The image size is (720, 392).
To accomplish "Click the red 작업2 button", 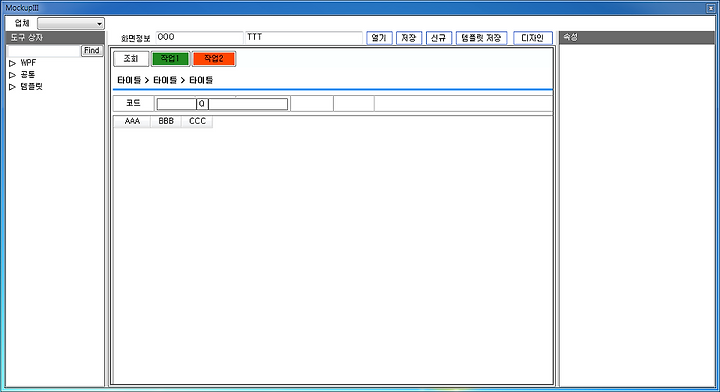I will pos(214,59).
